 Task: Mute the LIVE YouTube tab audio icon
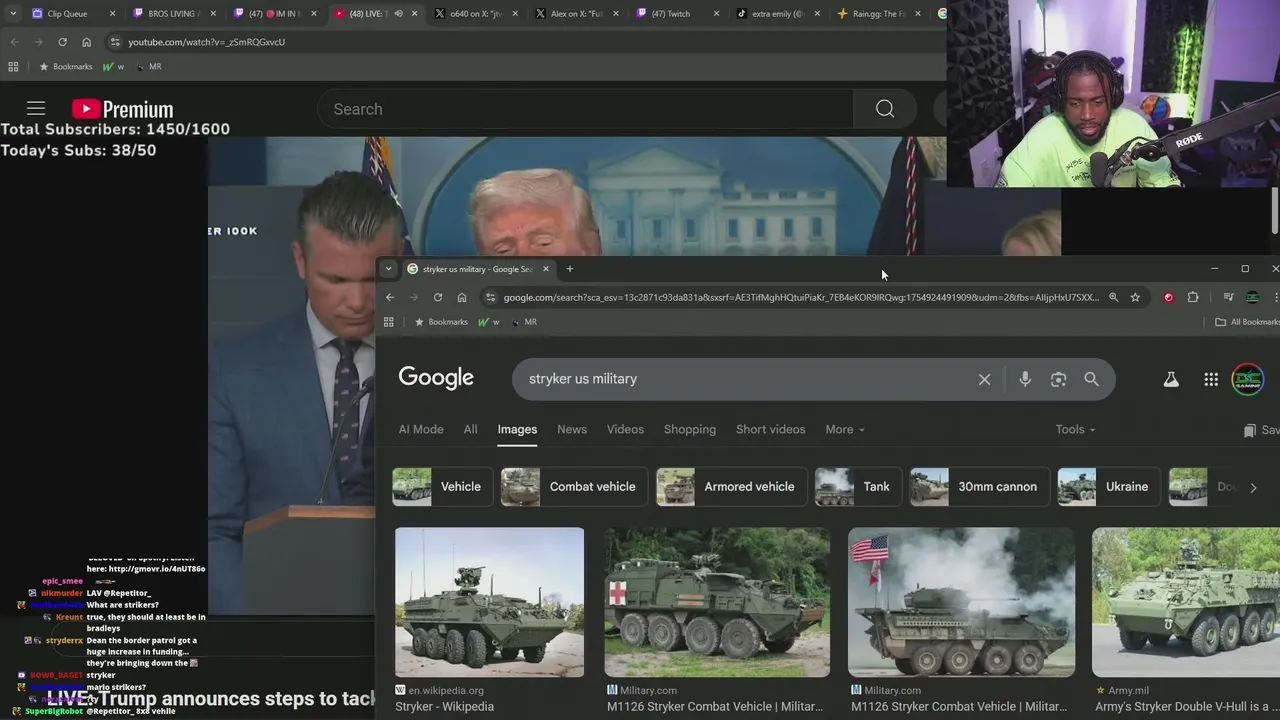coord(398,14)
